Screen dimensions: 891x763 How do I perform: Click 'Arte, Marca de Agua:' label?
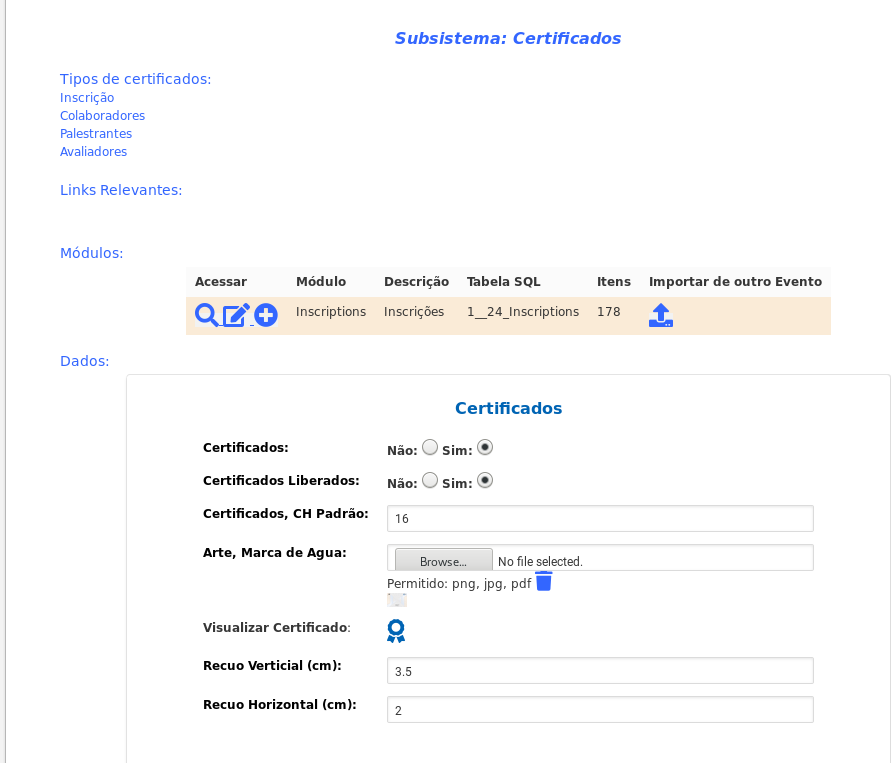[274, 553]
